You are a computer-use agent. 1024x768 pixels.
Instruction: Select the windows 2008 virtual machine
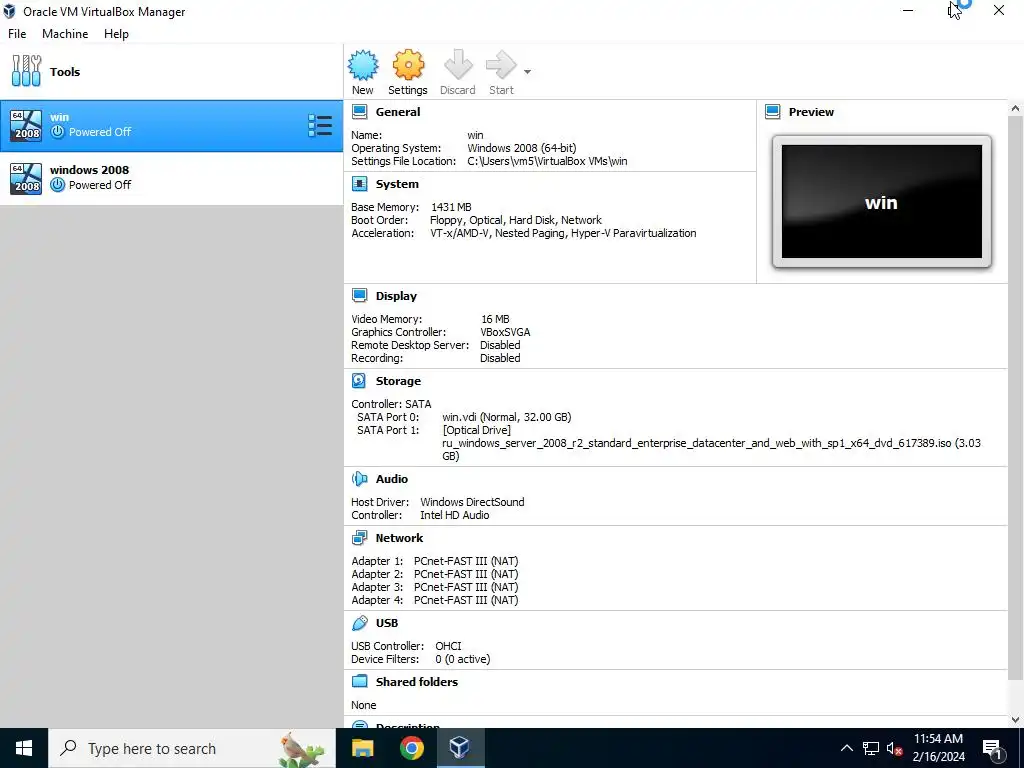(171, 178)
